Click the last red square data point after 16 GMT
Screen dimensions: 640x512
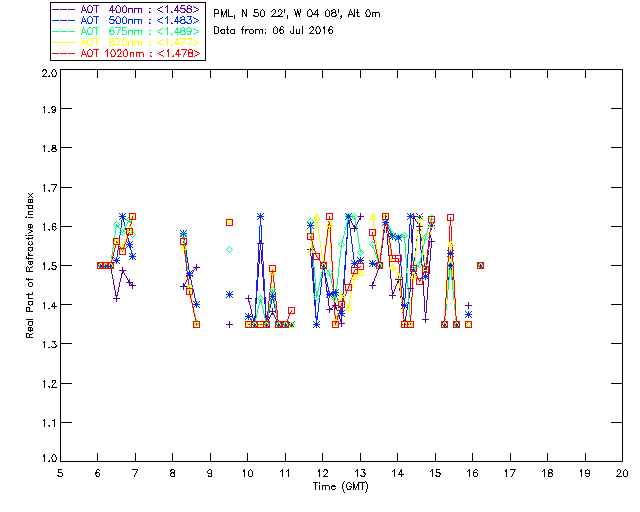point(481,265)
